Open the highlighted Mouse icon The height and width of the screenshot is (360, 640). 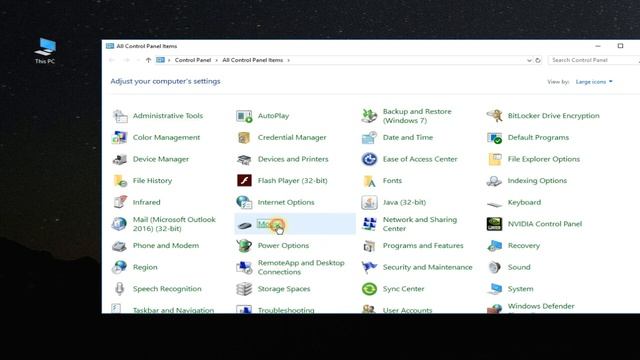[x=244, y=224]
